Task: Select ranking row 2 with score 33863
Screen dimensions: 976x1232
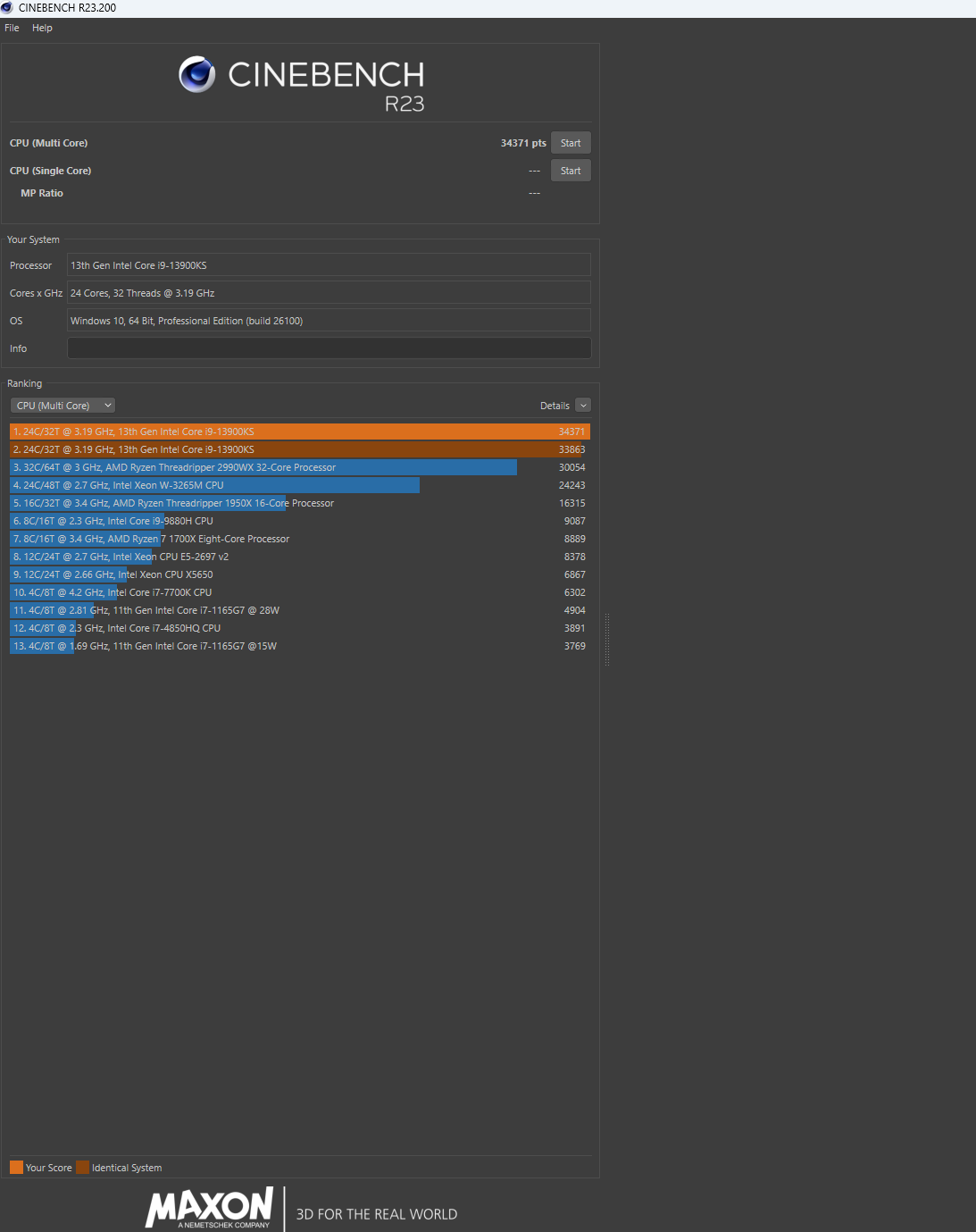Action: pyautogui.click(x=300, y=449)
